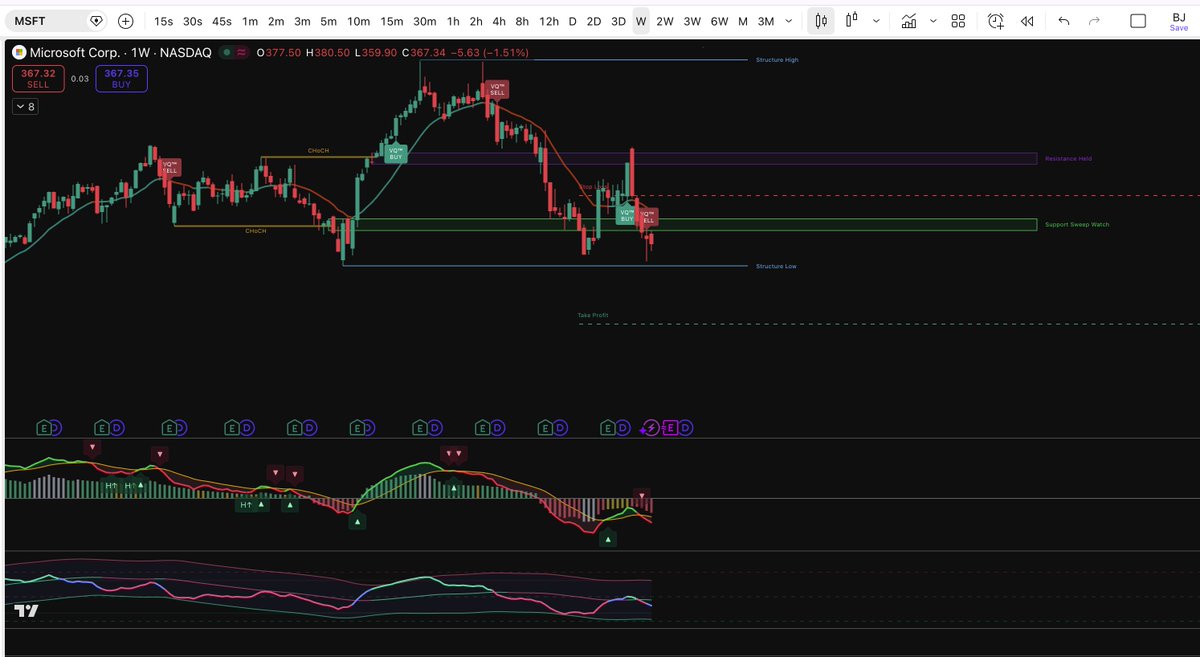Select the 1h timeframe
This screenshot has width=1200, height=657.
[x=453, y=21]
